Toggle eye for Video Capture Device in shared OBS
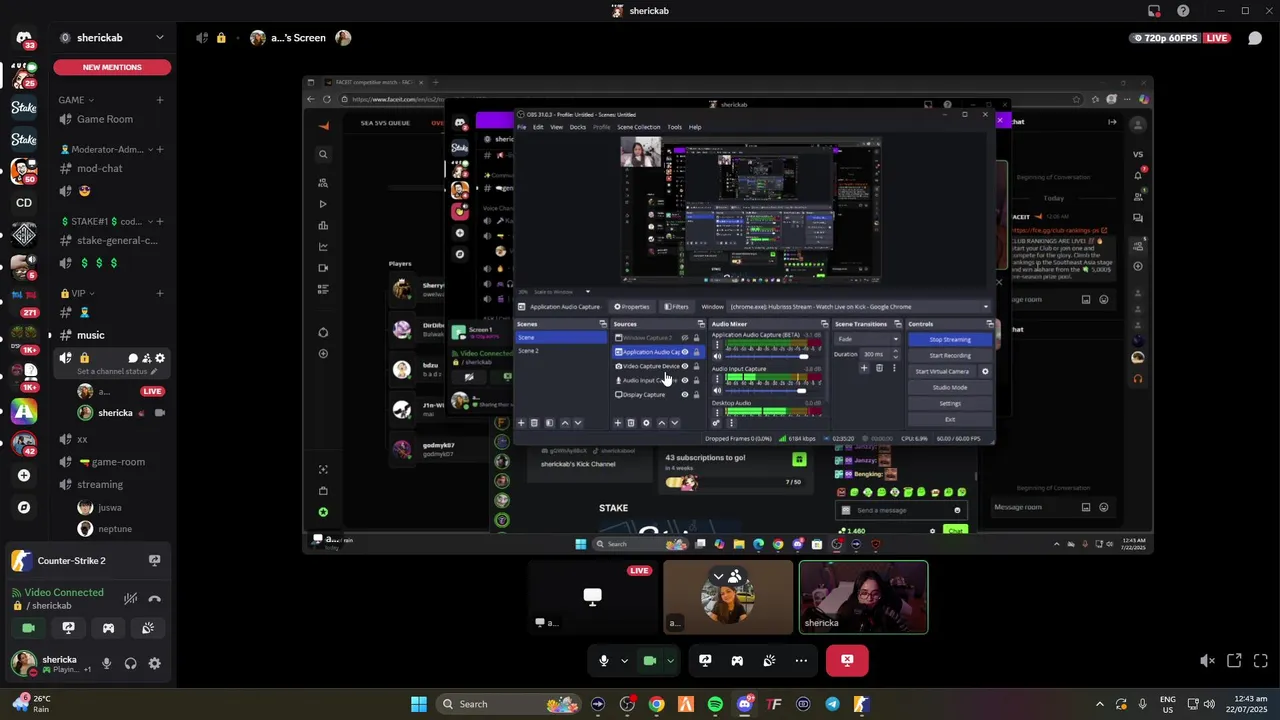1280x720 pixels. point(685,366)
